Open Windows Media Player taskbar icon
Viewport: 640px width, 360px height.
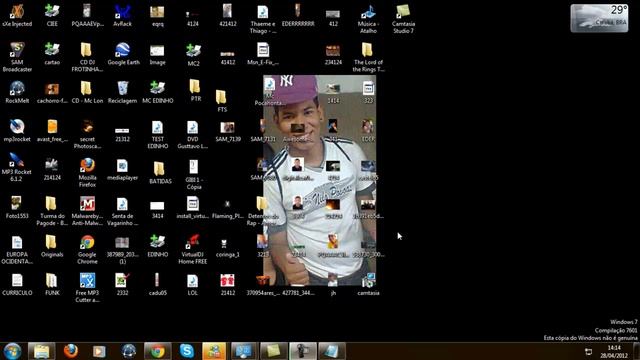point(99,351)
